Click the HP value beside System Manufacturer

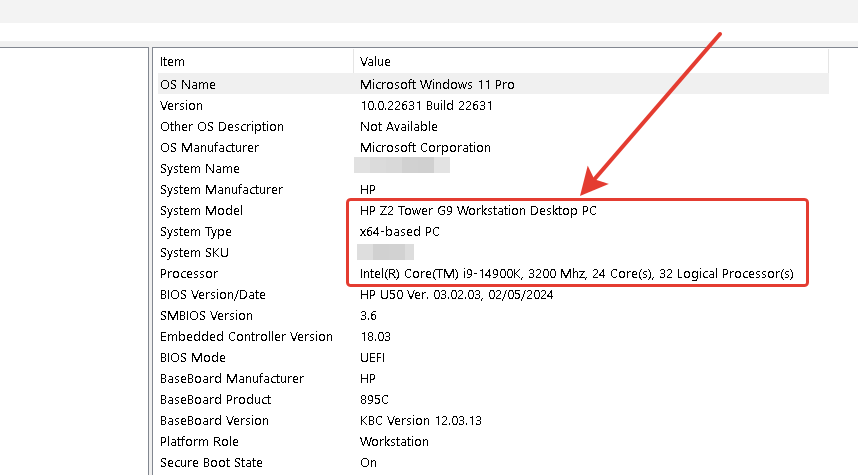pyautogui.click(x=368, y=189)
